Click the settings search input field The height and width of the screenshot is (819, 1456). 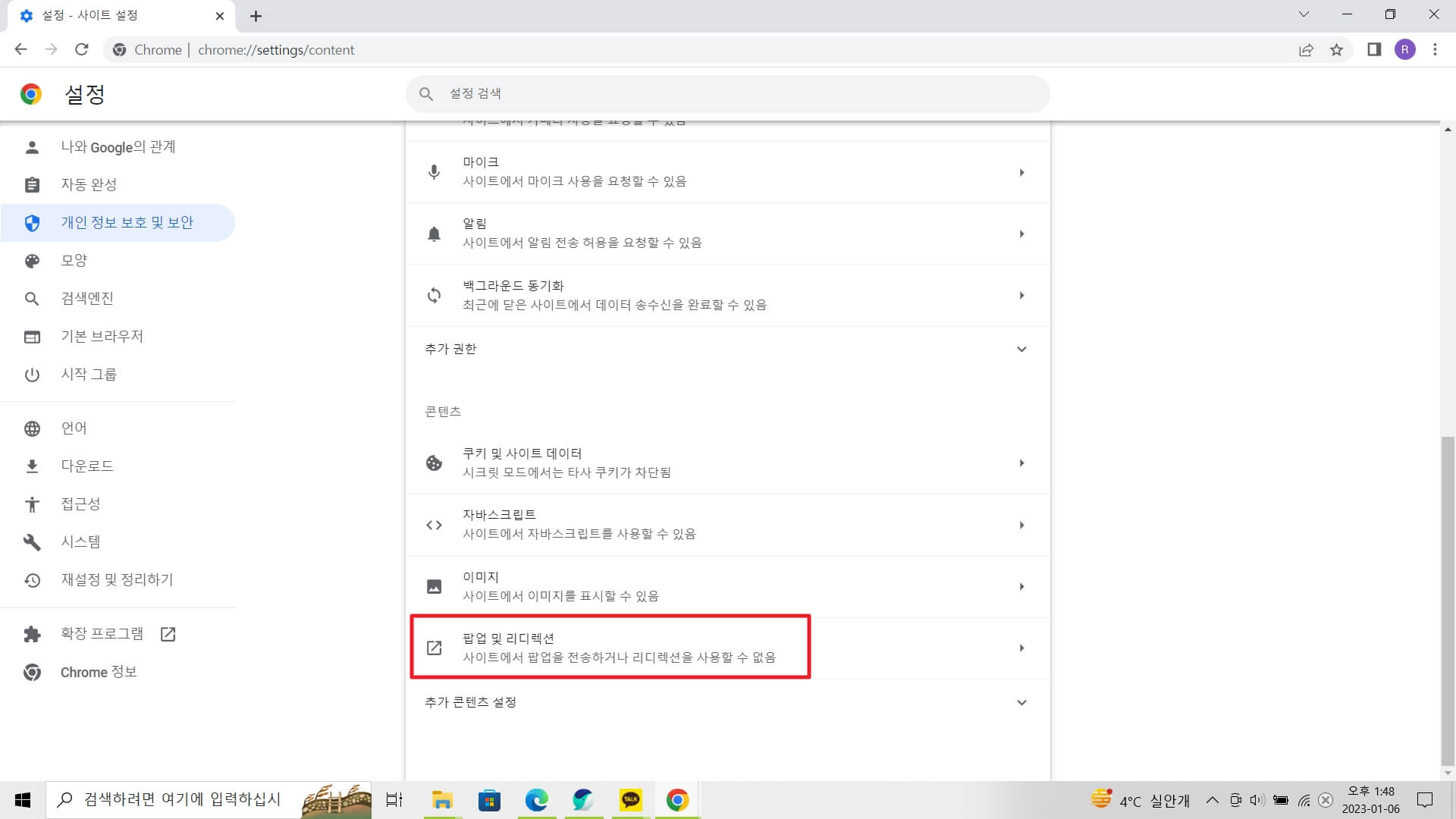coord(727,93)
